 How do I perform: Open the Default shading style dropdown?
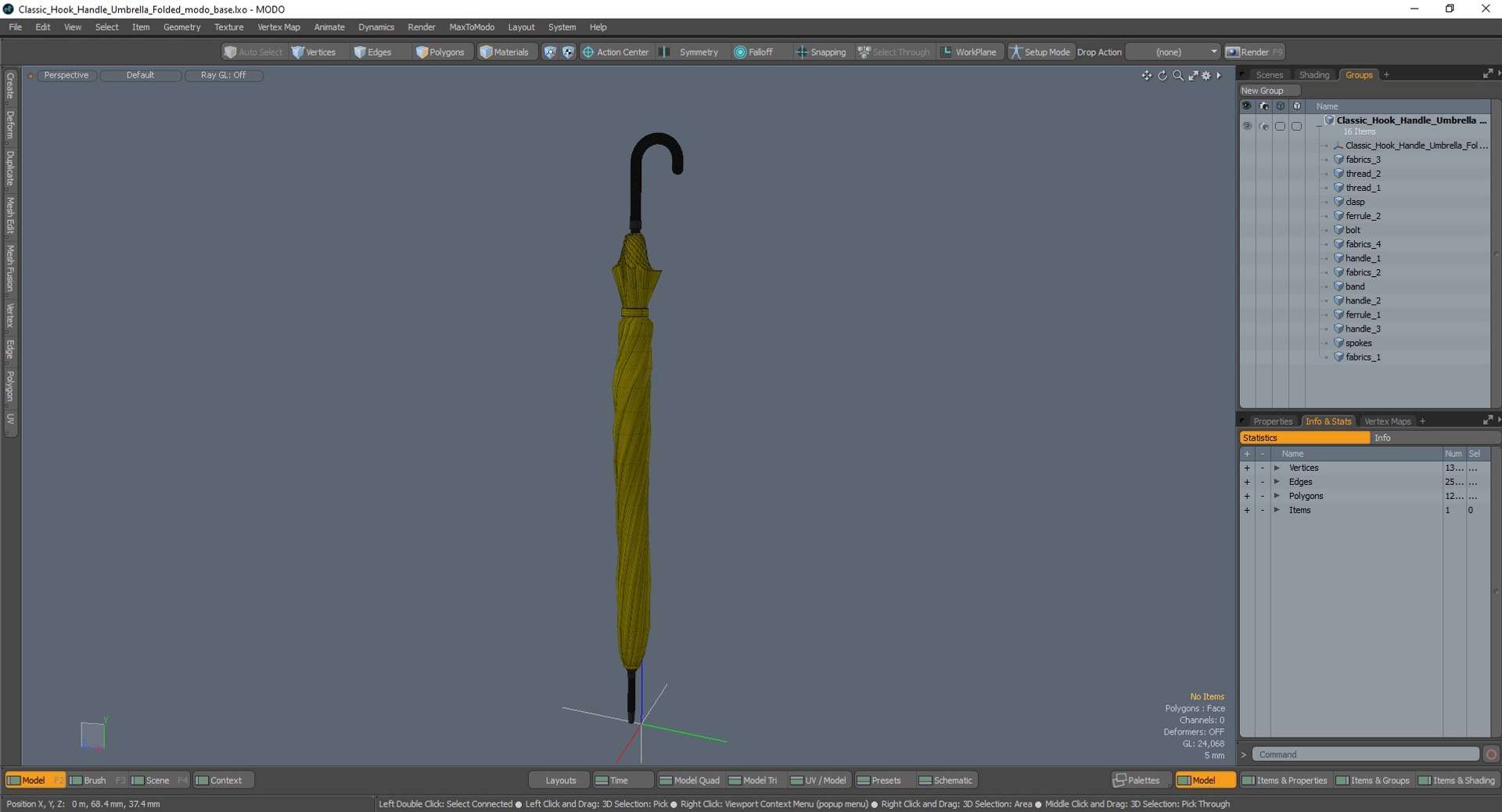click(141, 75)
